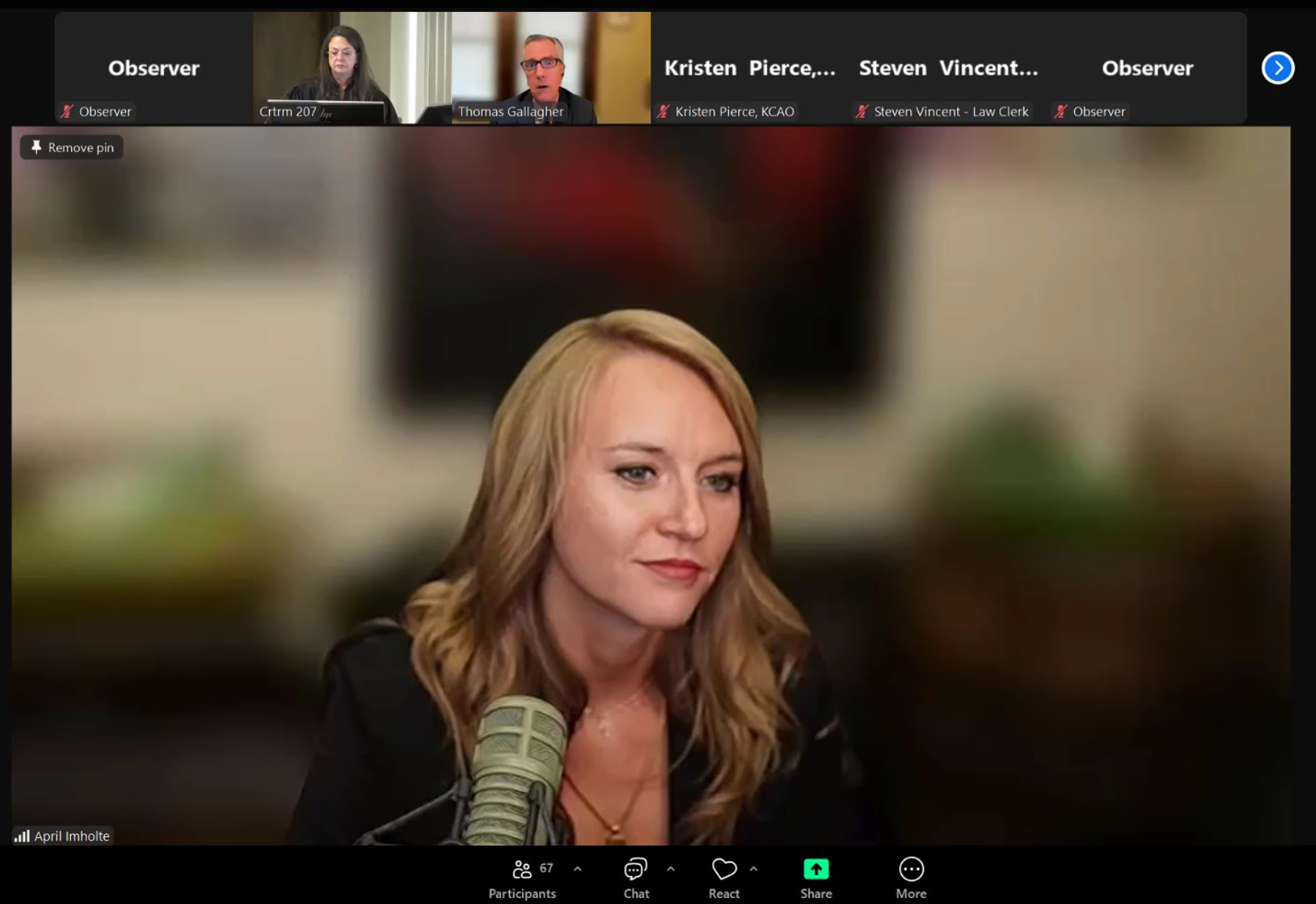Click the participant count 67
This screenshot has width=1316, height=904.
[546, 869]
